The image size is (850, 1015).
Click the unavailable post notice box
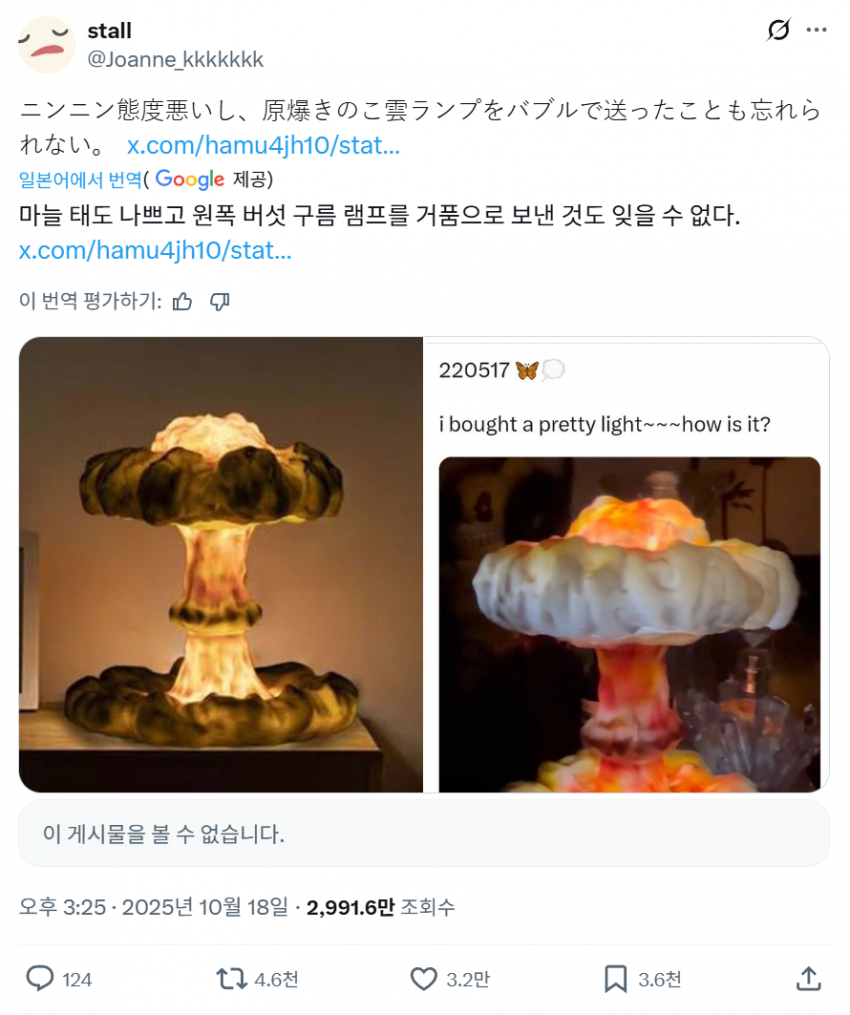(424, 833)
